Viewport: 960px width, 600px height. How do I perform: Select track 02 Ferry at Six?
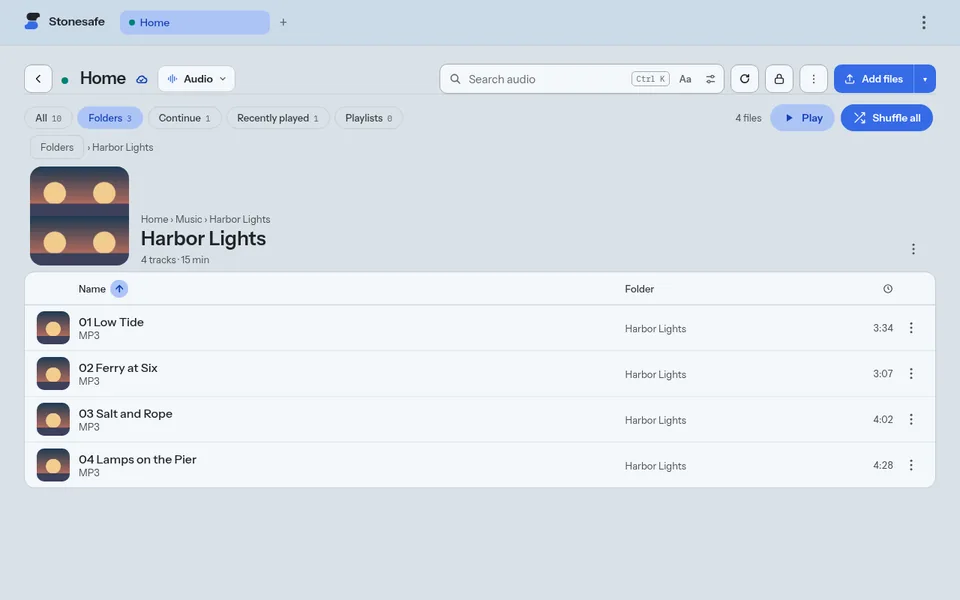click(x=480, y=374)
